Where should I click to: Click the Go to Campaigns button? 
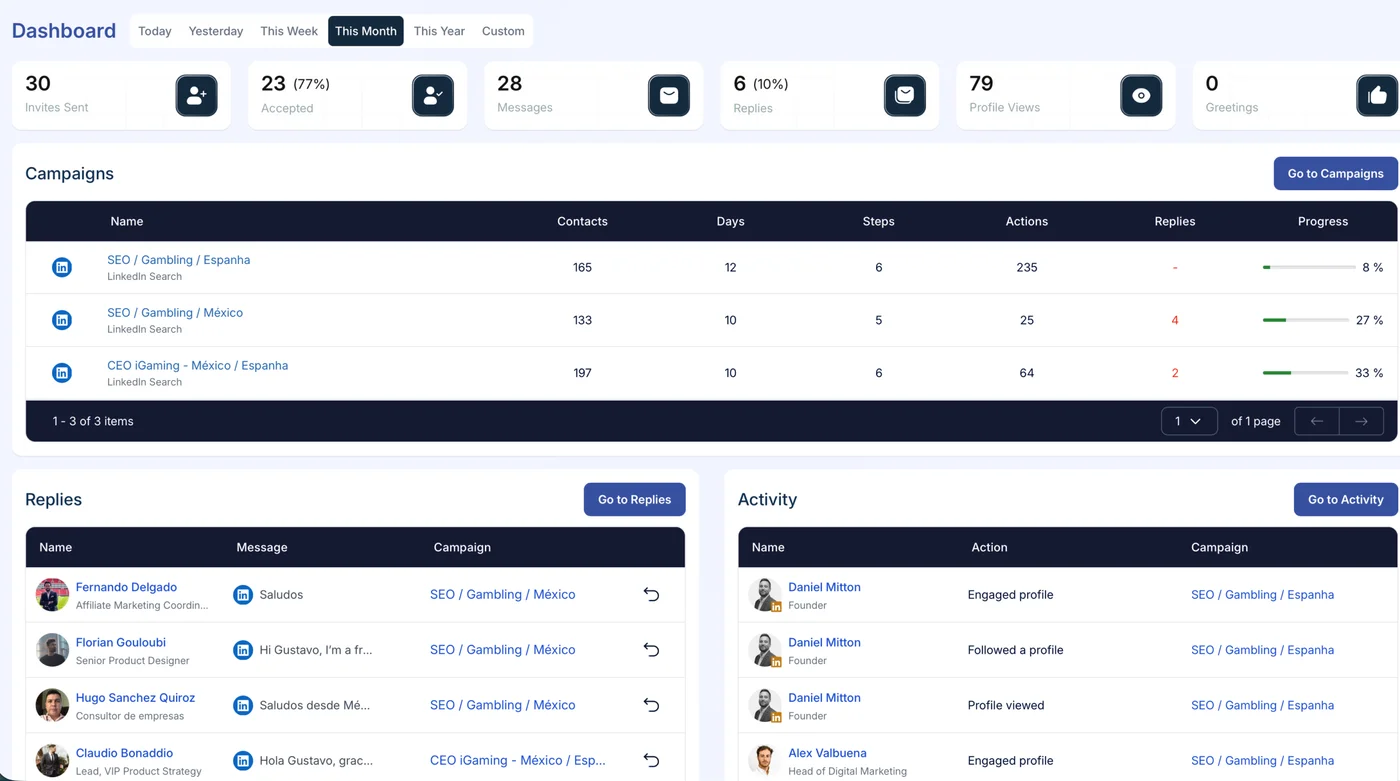point(1336,173)
